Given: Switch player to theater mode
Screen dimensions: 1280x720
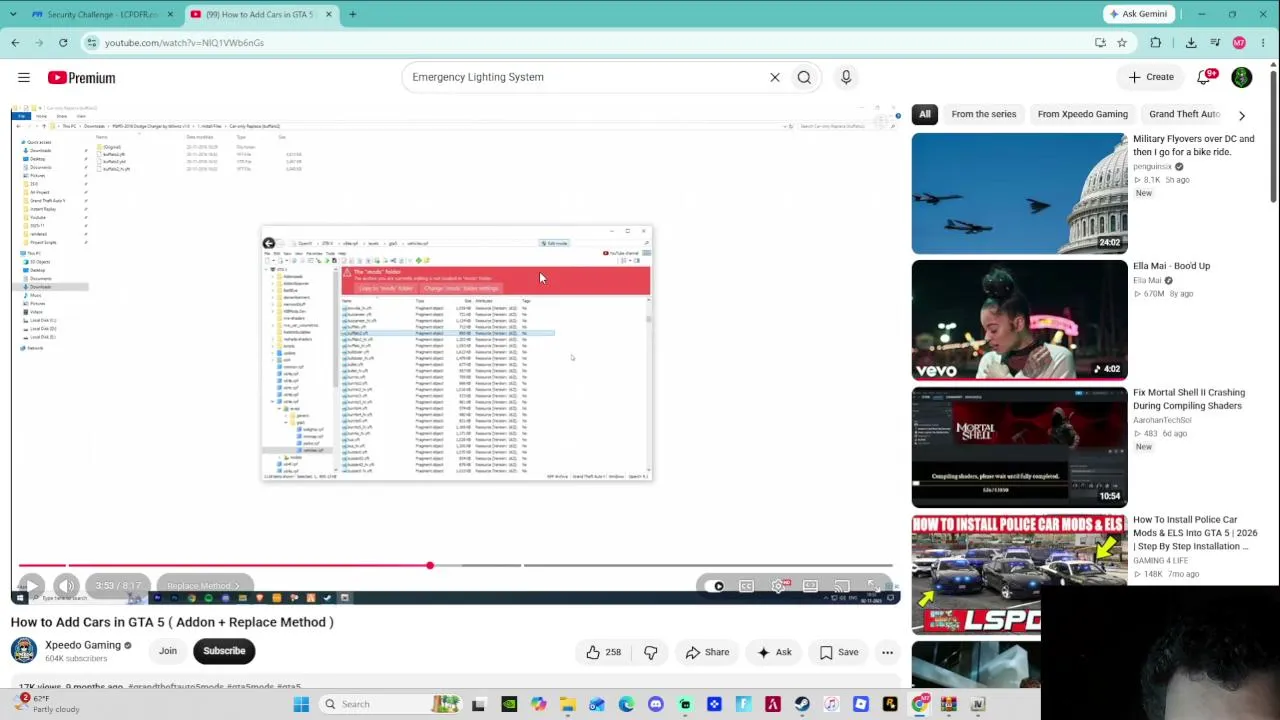Looking at the screenshot, I should click(810, 586).
